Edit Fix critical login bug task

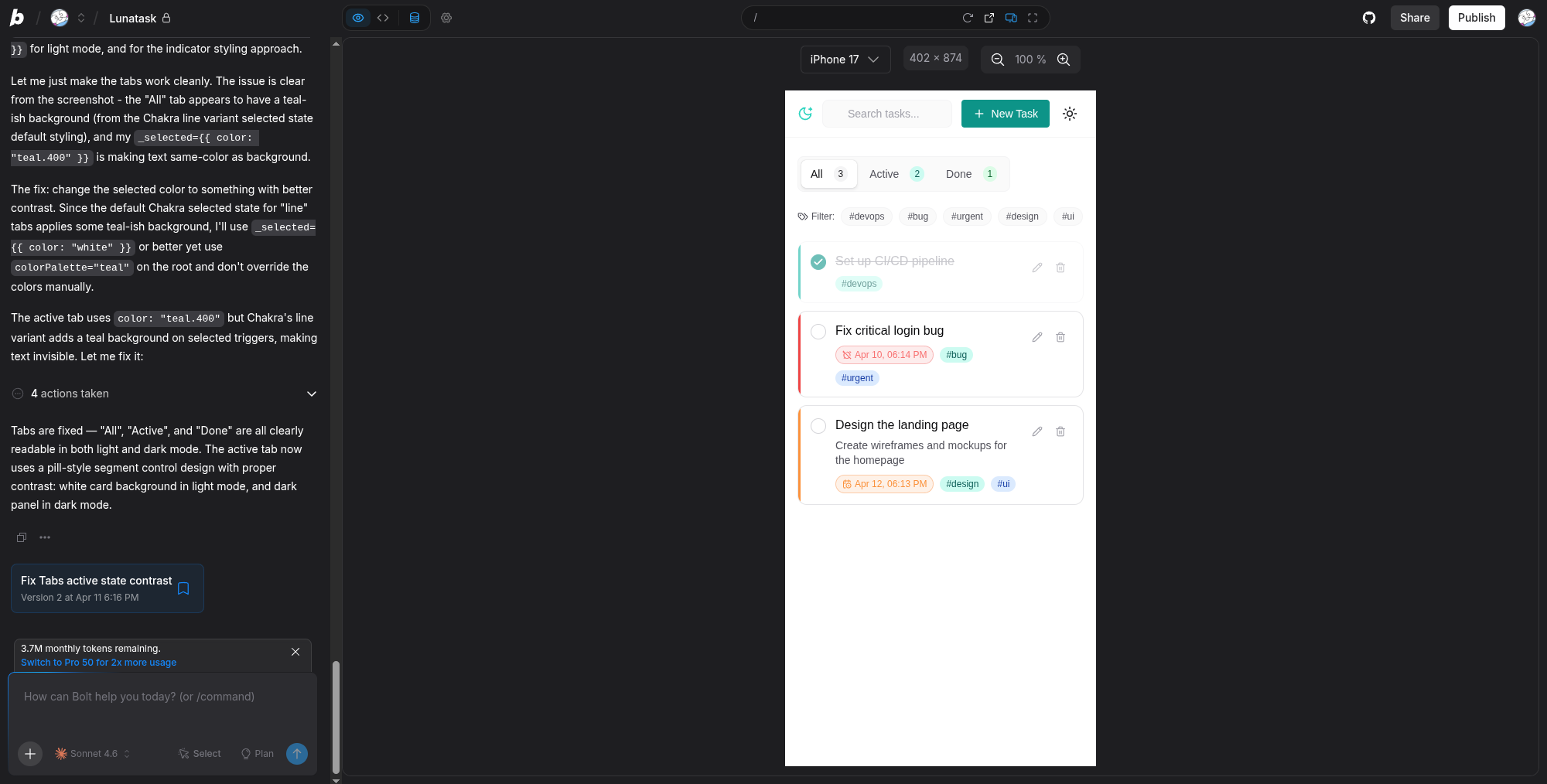(1037, 337)
